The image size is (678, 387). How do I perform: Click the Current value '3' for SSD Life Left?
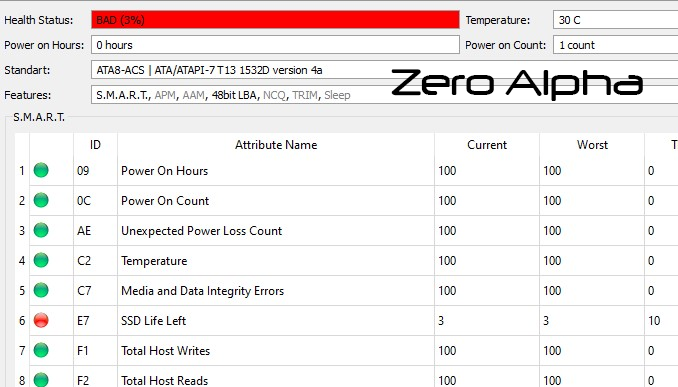[x=441, y=321]
